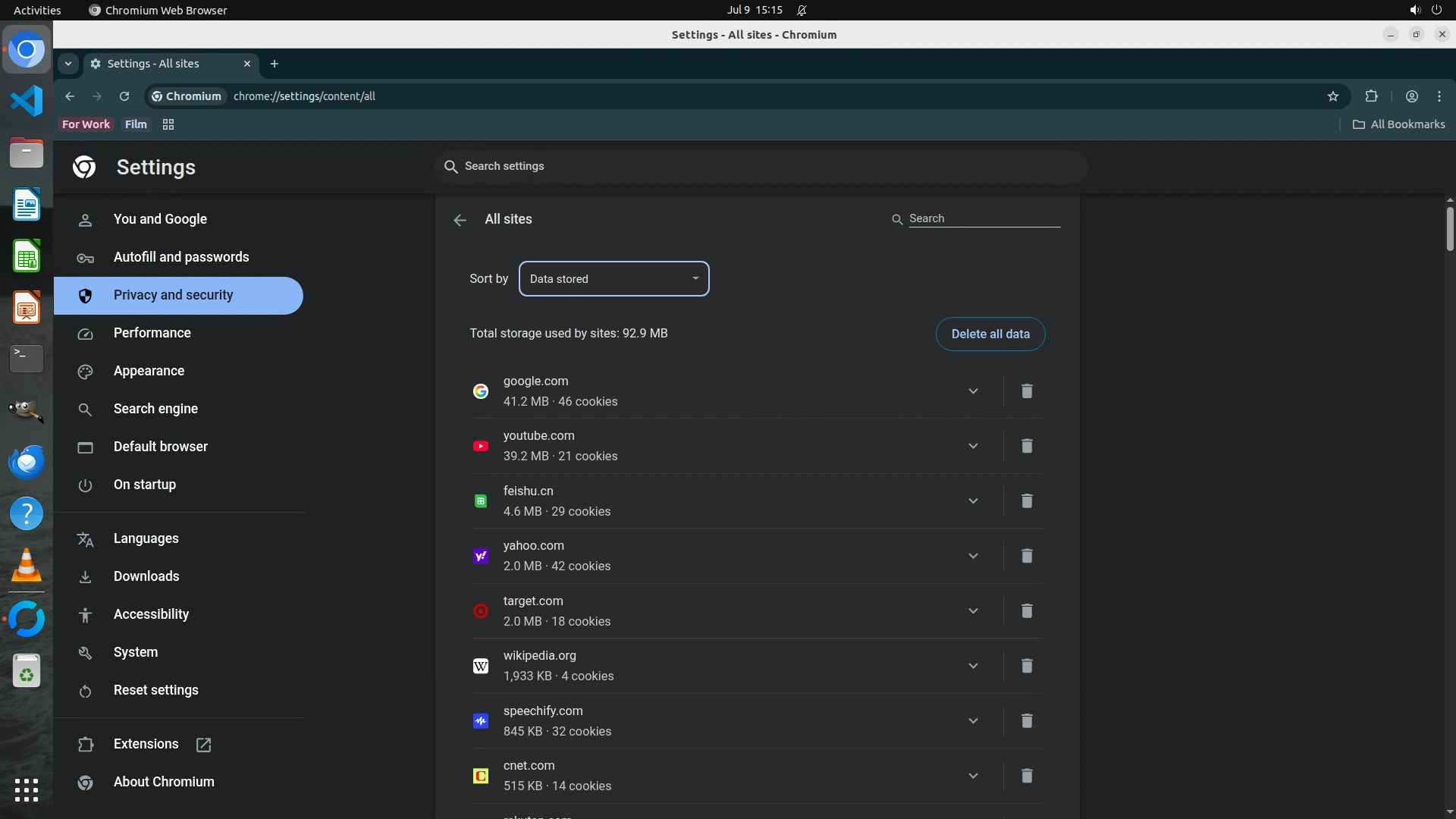Screen dimensions: 1456x819
Task: Open Chromium three-dot menu
Action: pos(1439,96)
